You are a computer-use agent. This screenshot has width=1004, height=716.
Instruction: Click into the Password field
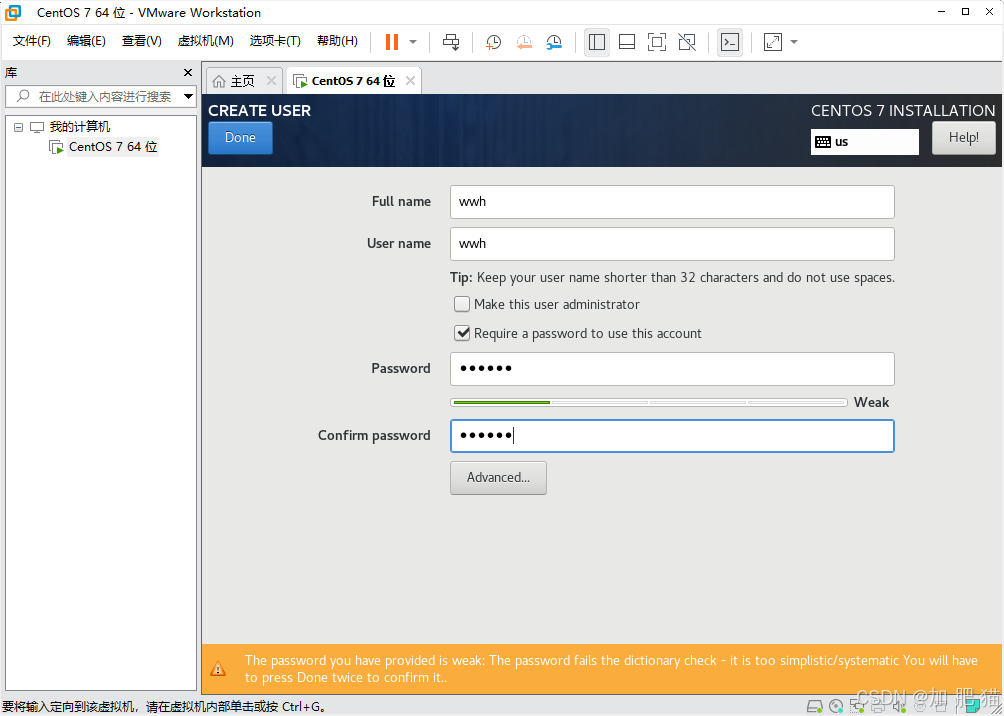click(x=672, y=369)
